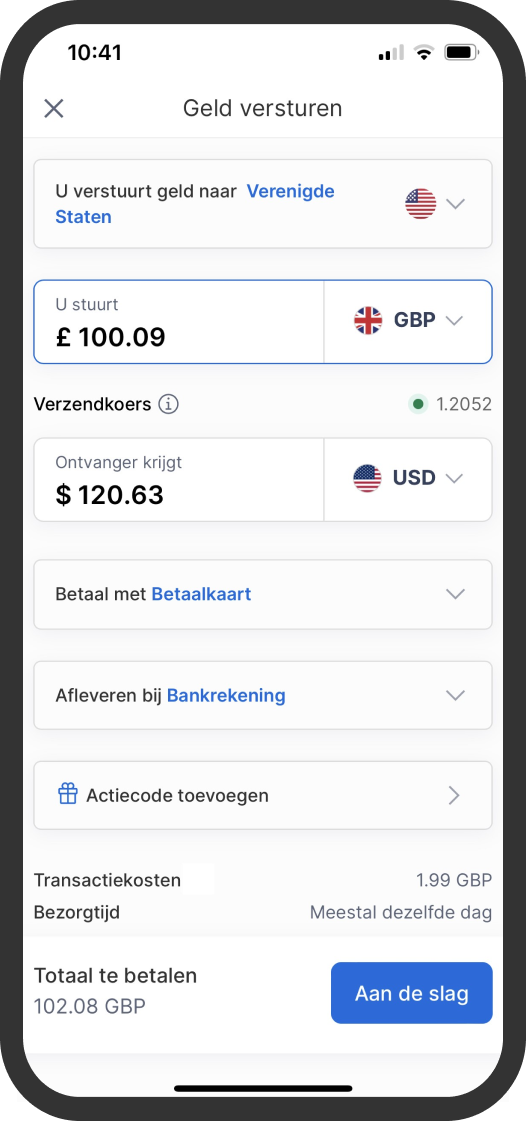This screenshot has width=526, height=1121.
Task: Focus the U stuurt amount field
Action: 179,321
